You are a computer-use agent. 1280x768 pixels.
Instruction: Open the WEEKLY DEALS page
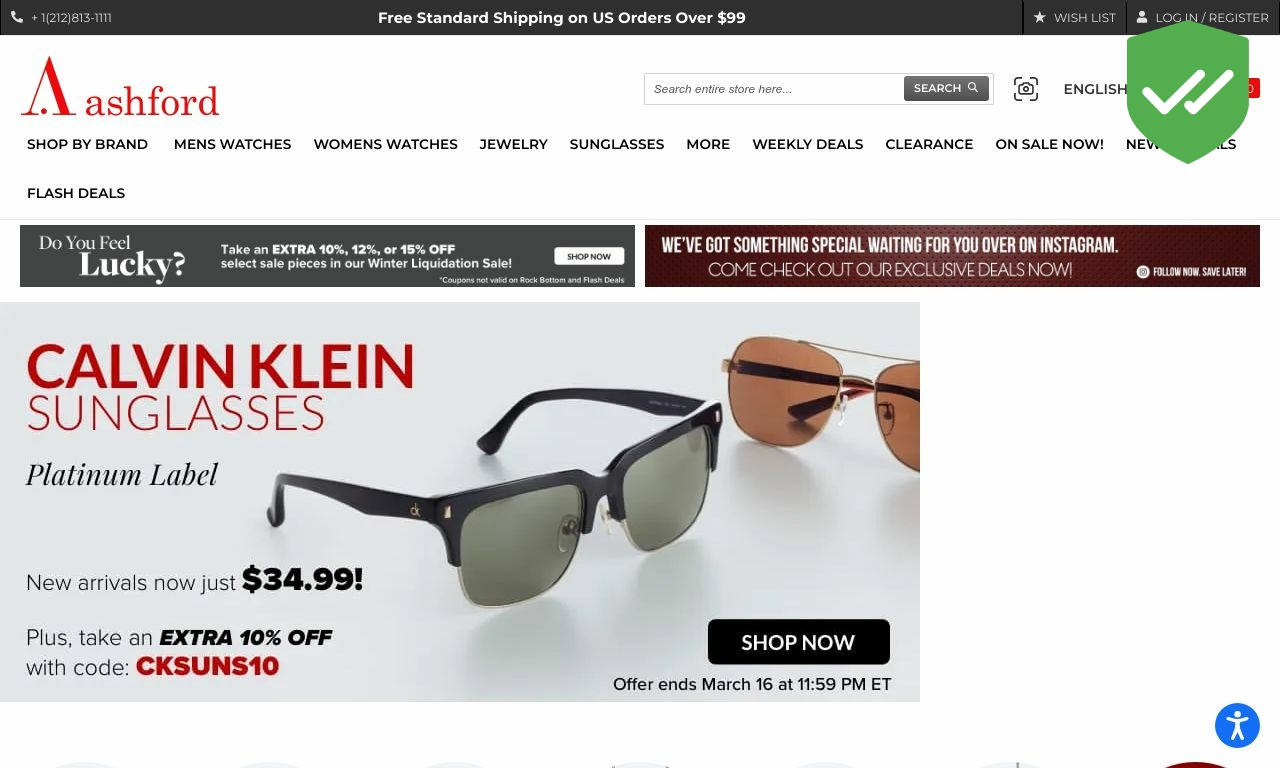[807, 144]
